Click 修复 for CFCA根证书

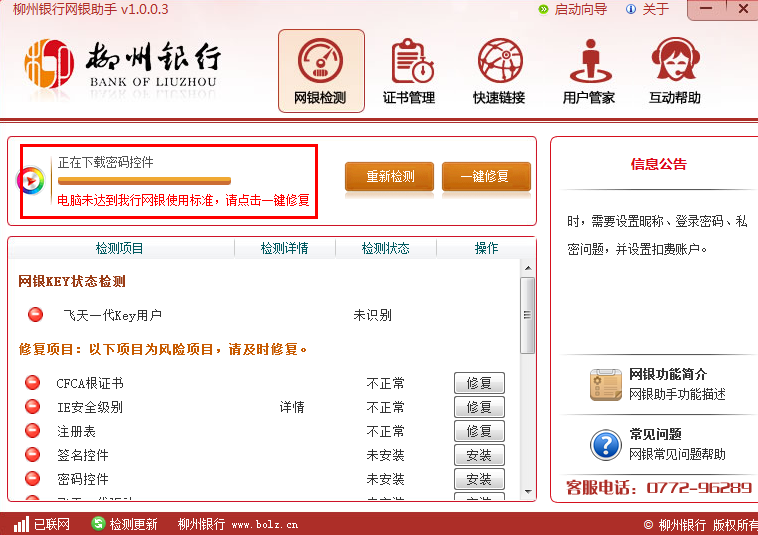(479, 383)
